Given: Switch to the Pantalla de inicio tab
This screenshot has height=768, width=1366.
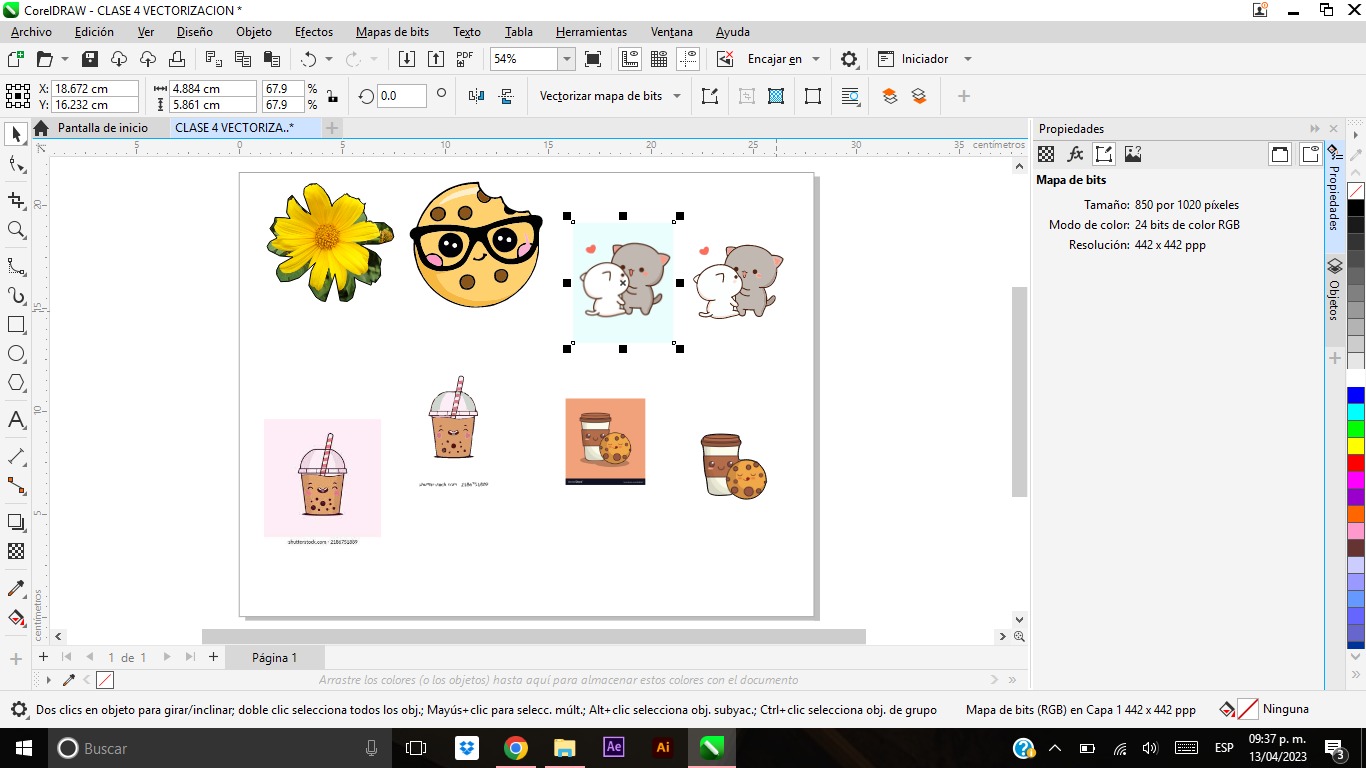Looking at the screenshot, I should [102, 128].
